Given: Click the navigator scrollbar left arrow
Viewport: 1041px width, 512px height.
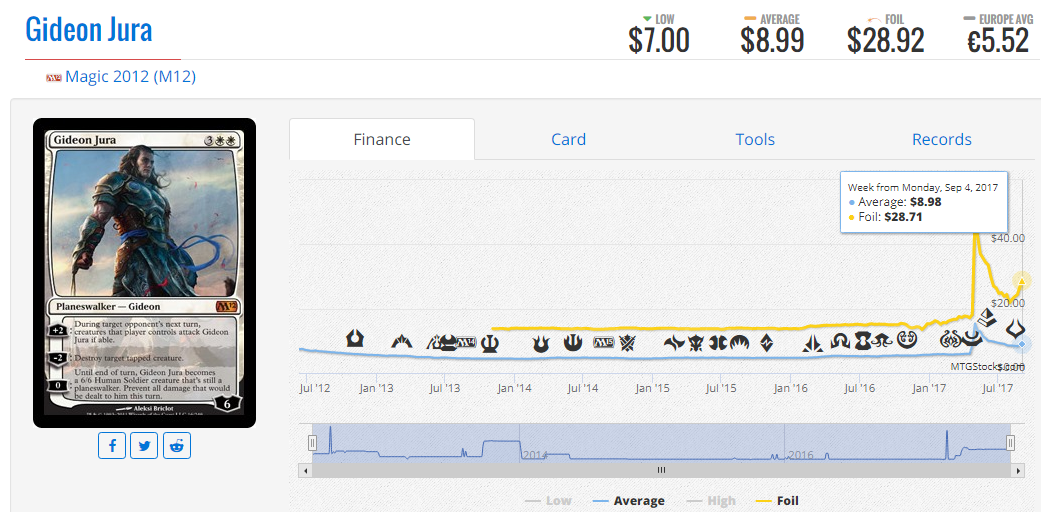Looking at the screenshot, I should coord(305,470).
